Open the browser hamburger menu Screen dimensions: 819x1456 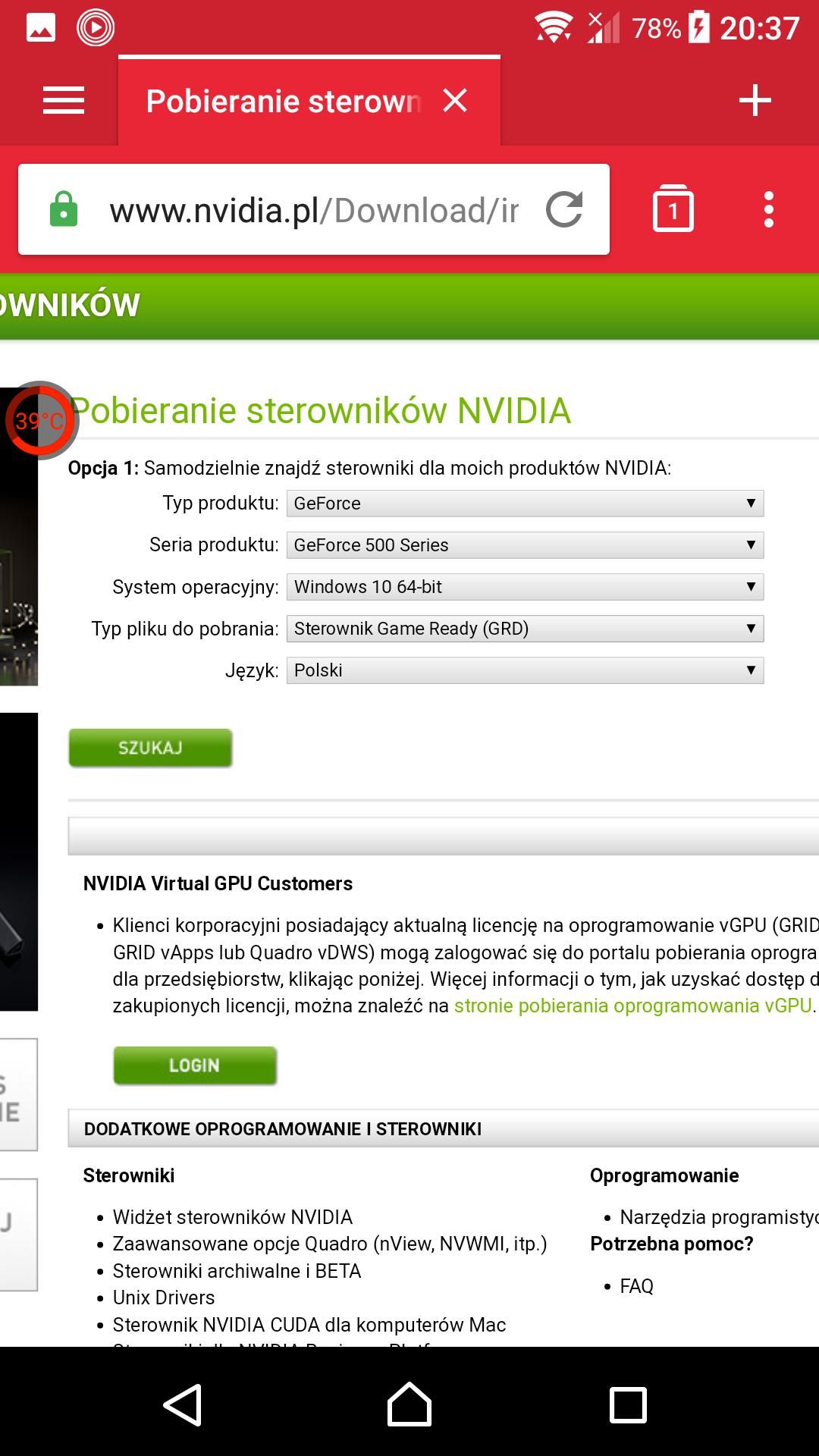tap(64, 101)
